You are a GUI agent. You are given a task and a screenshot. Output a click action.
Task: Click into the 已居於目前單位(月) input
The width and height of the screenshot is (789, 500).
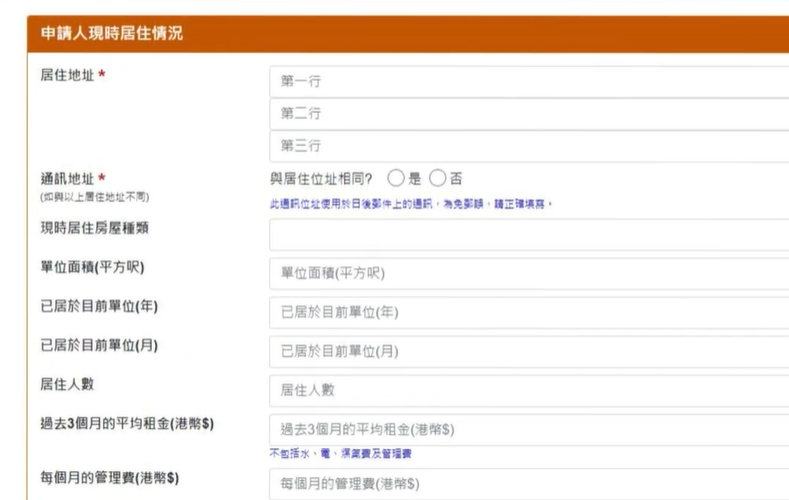click(x=528, y=352)
